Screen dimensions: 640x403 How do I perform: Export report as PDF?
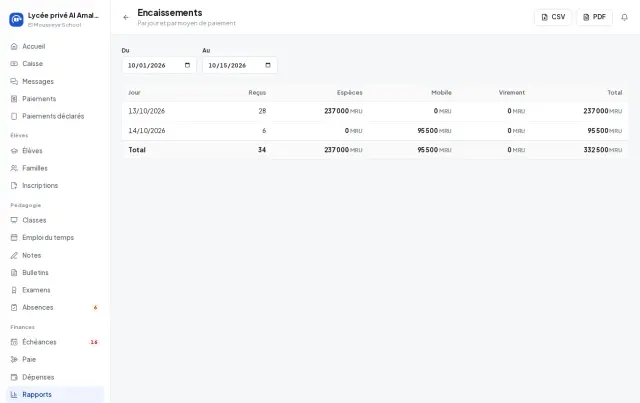(x=594, y=17)
